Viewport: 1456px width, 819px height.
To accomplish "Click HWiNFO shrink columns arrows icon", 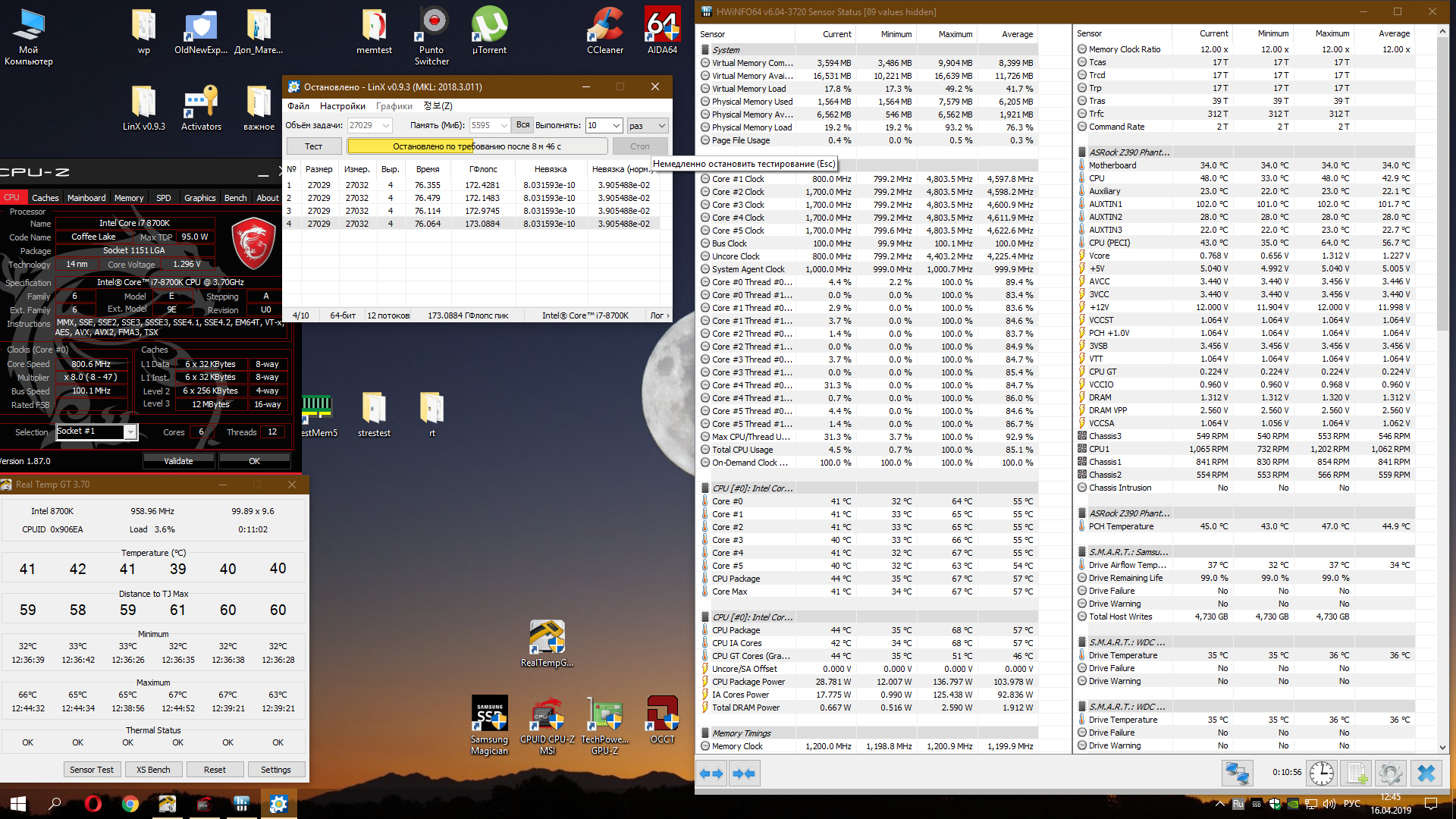I will pos(744,773).
